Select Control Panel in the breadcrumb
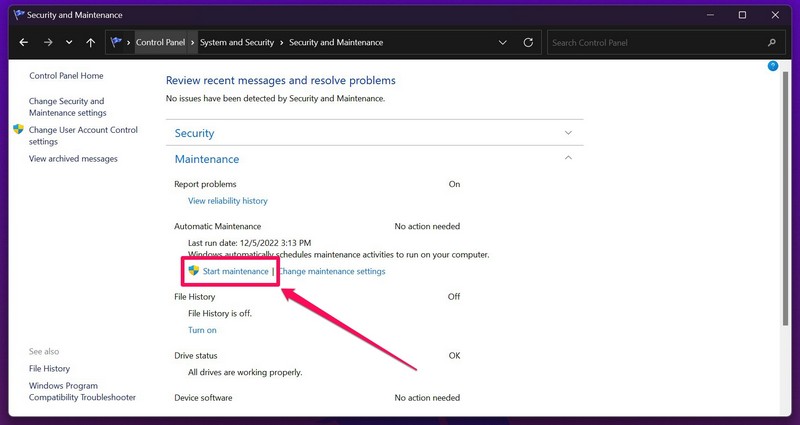The image size is (800, 425). (x=162, y=43)
